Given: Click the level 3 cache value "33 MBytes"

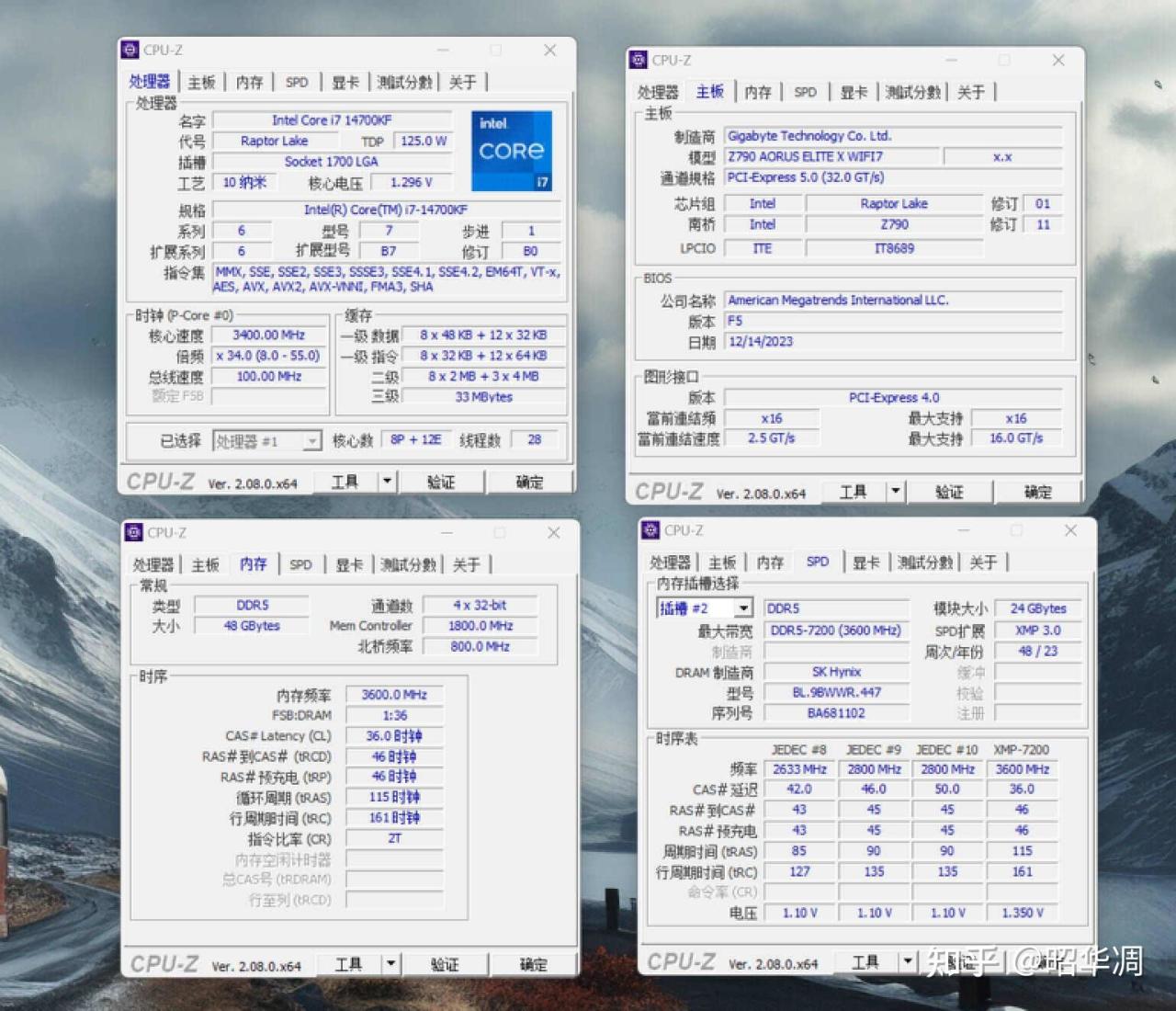Looking at the screenshot, I should click(483, 397).
